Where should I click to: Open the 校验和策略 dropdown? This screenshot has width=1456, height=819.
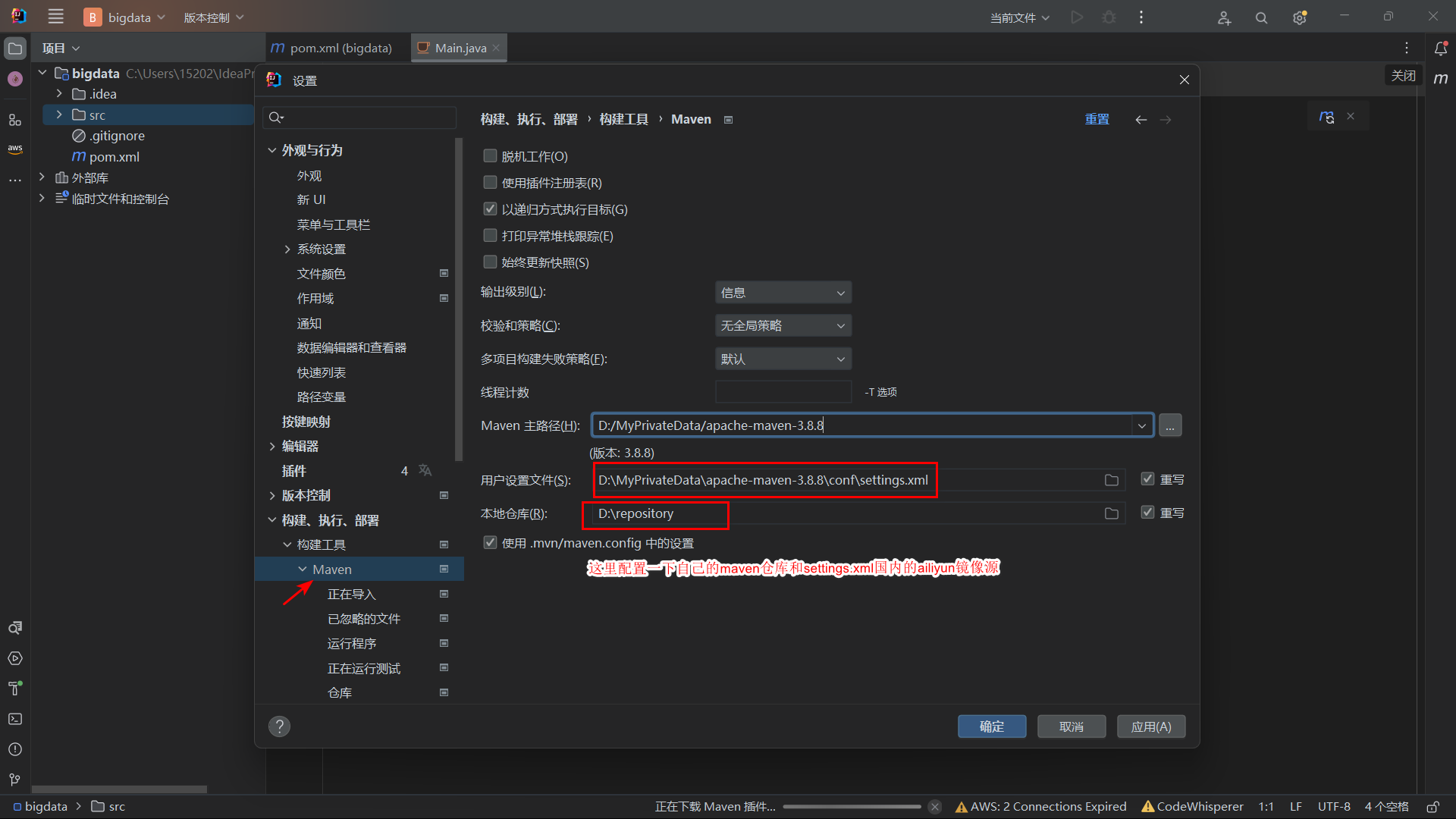tap(783, 326)
